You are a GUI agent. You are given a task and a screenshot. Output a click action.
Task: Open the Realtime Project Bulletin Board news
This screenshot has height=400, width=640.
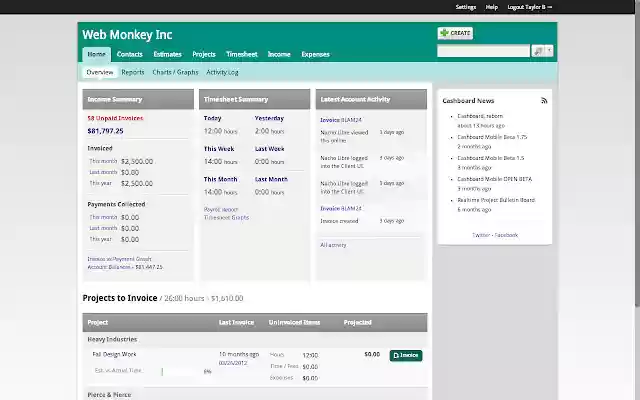[x=496, y=200]
